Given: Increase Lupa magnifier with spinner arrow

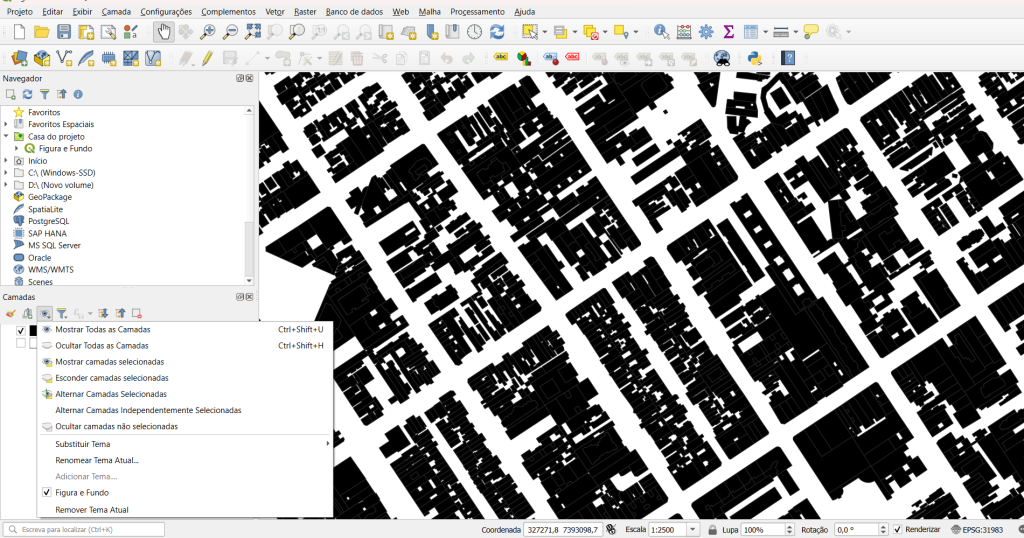Looking at the screenshot, I should click(790, 526).
